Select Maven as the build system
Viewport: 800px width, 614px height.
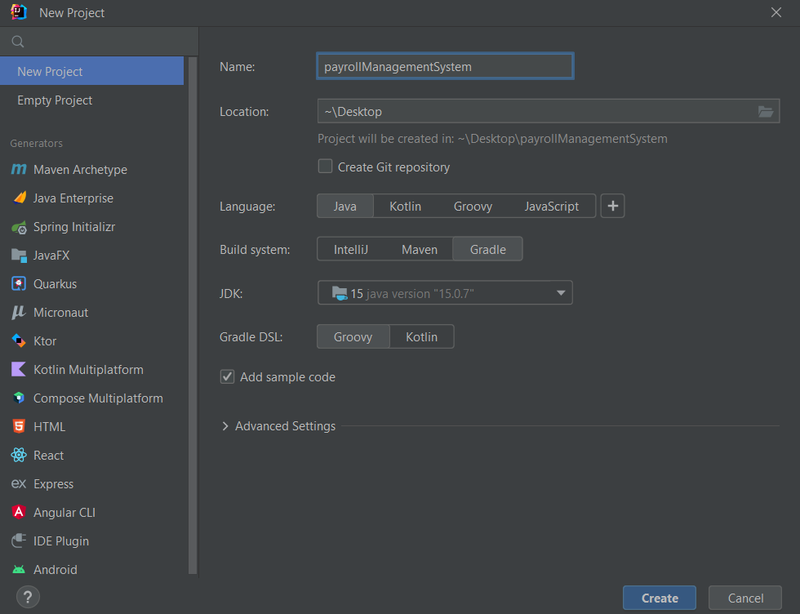pos(419,248)
